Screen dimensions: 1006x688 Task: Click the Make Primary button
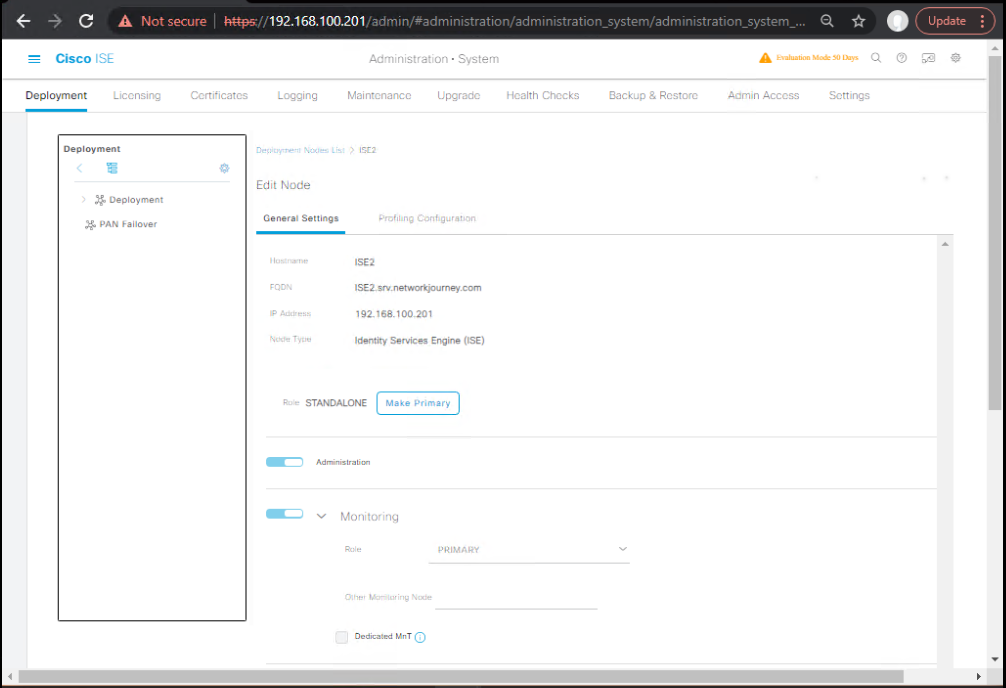[418, 403]
